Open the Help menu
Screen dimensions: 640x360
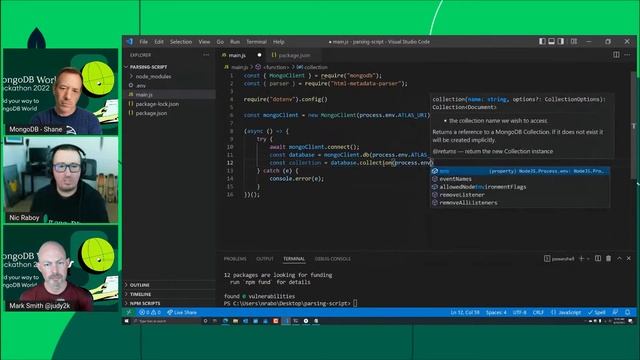click(279, 42)
